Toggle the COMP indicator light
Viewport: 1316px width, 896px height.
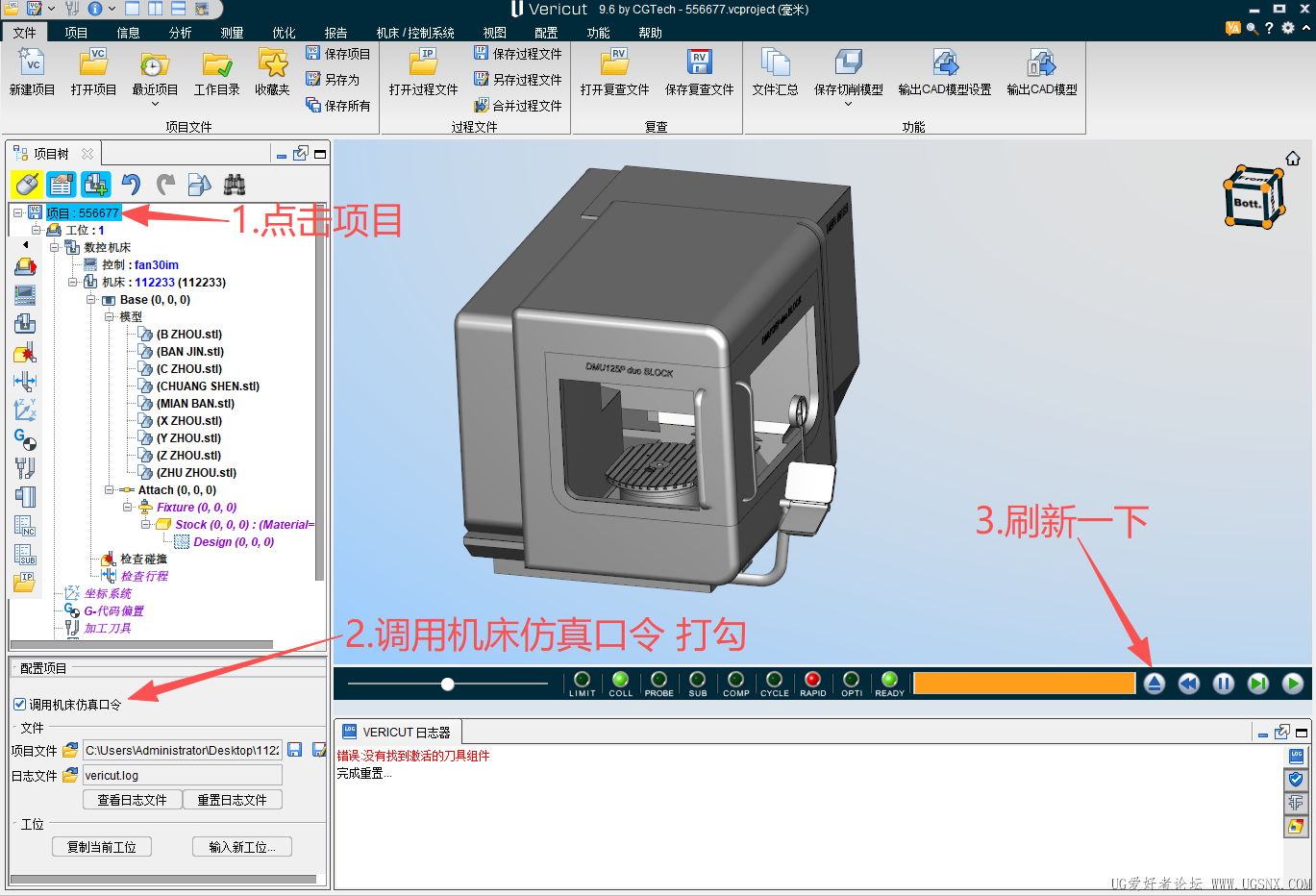(735, 680)
